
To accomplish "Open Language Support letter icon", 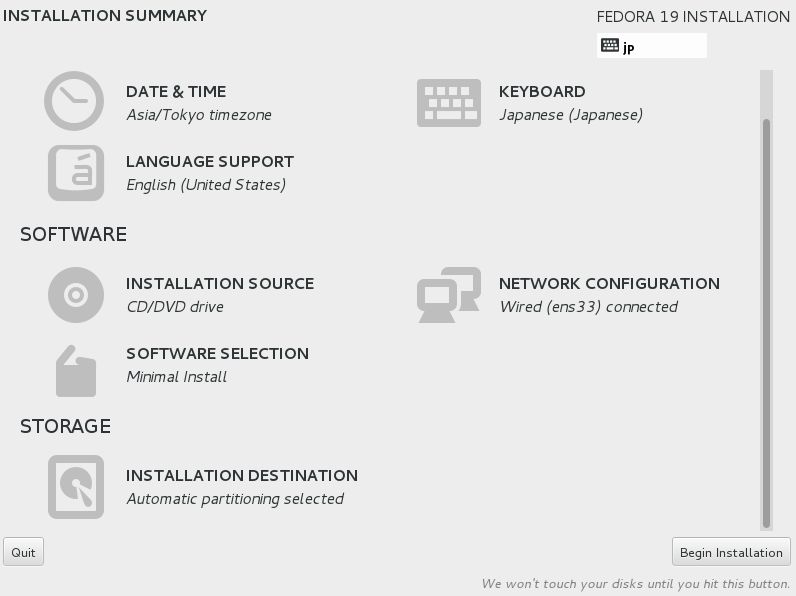I will [76, 173].
